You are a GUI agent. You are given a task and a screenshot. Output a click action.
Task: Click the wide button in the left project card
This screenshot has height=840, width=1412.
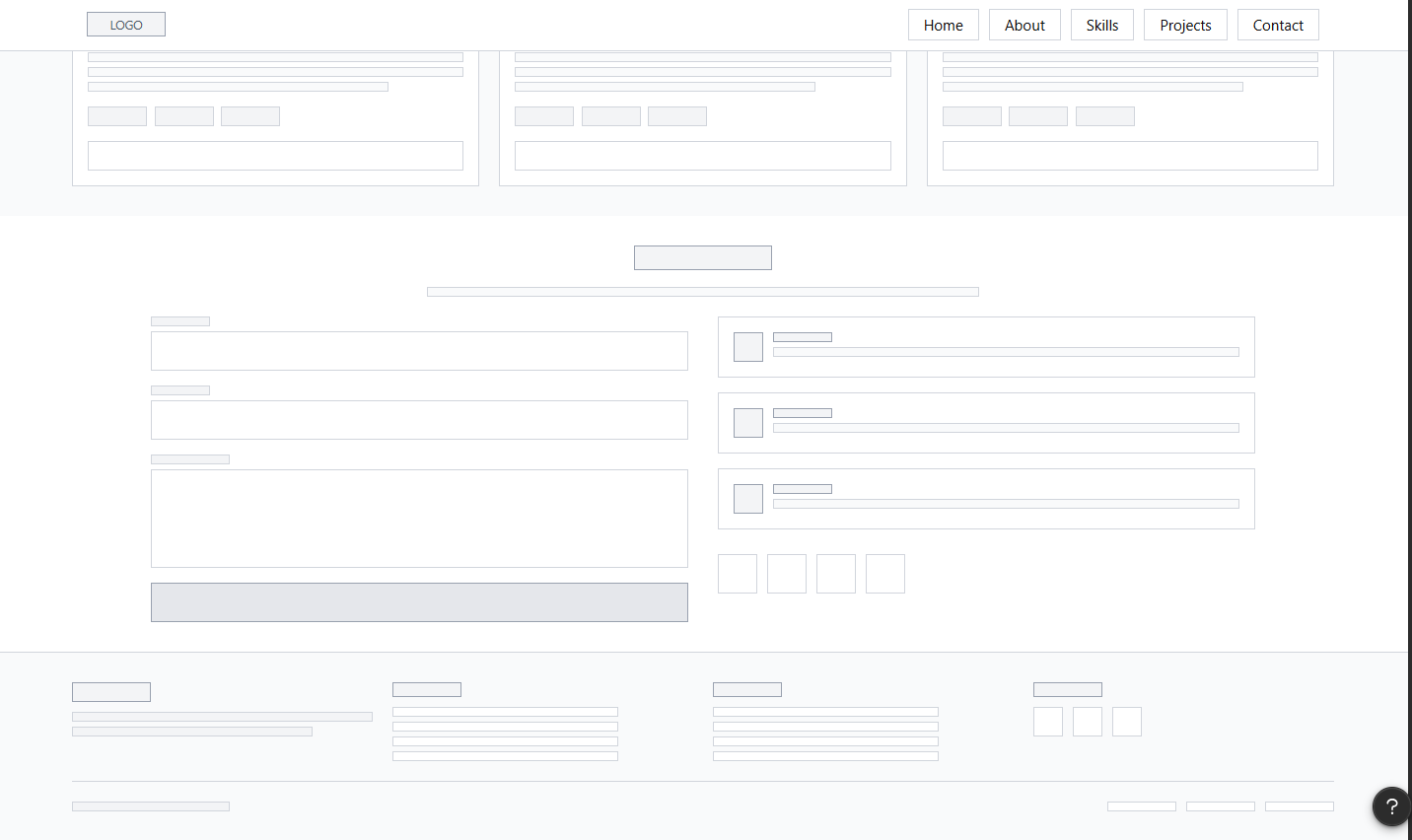pyautogui.click(x=275, y=156)
